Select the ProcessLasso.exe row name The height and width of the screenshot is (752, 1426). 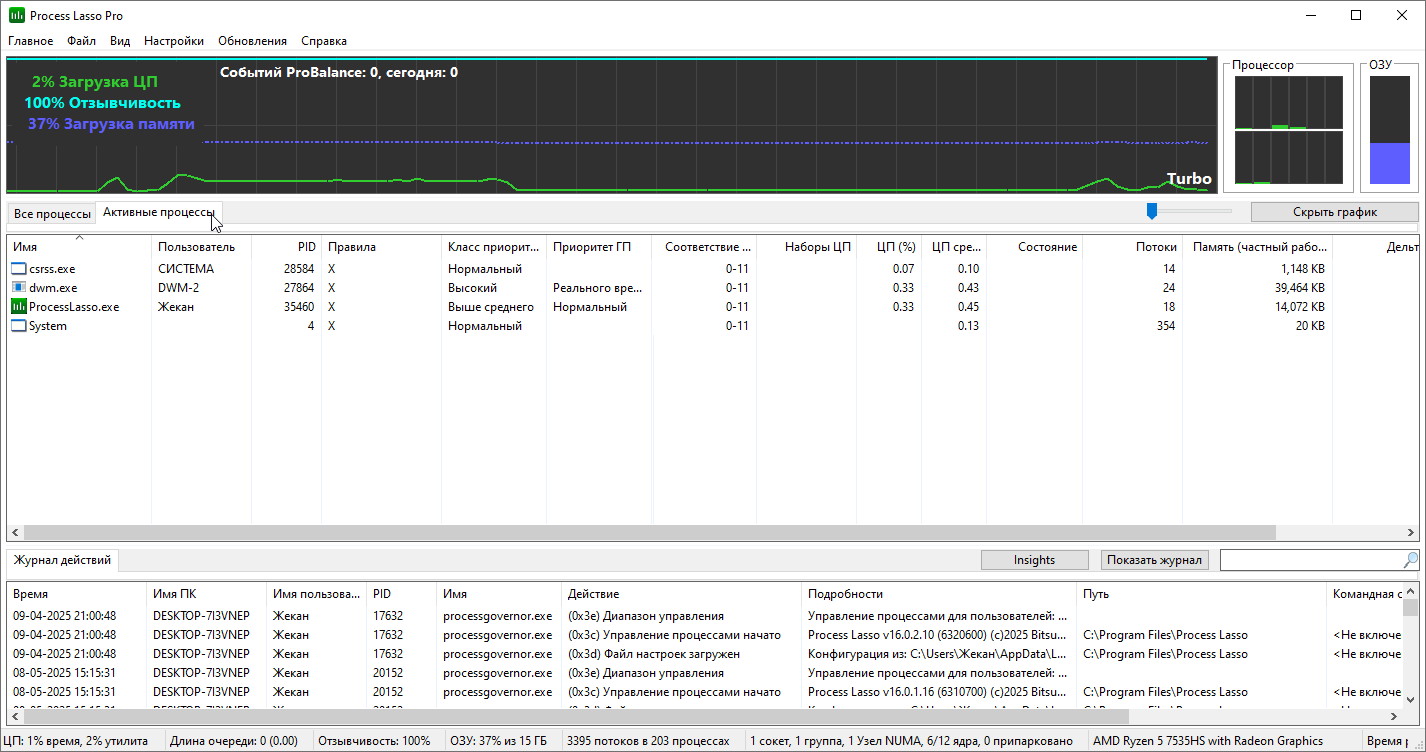pos(74,307)
